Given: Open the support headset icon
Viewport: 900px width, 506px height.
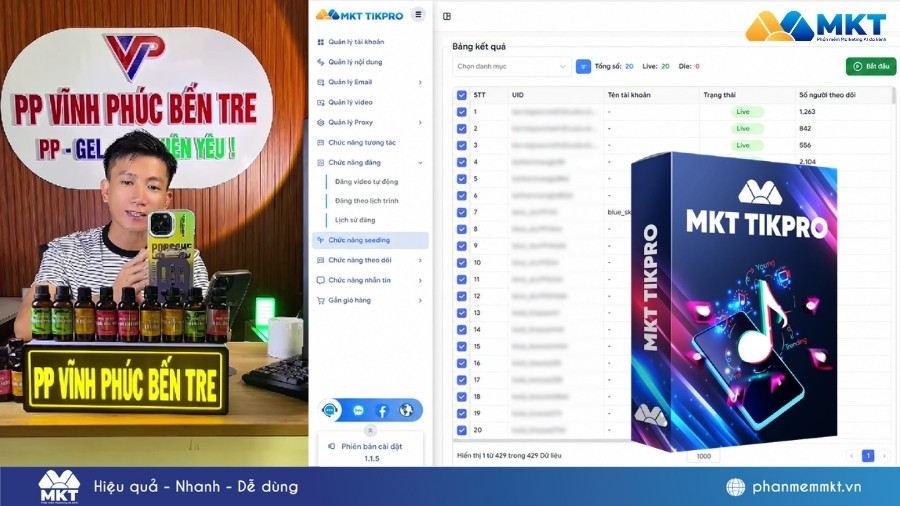Looking at the screenshot, I should click(x=330, y=410).
